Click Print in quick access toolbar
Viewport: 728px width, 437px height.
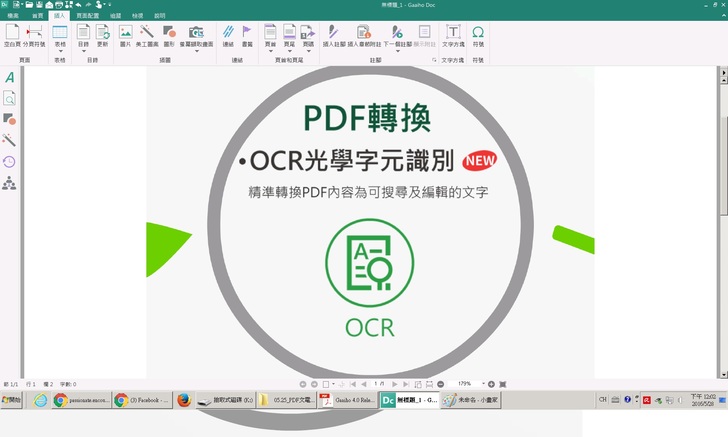[x=59, y=5]
